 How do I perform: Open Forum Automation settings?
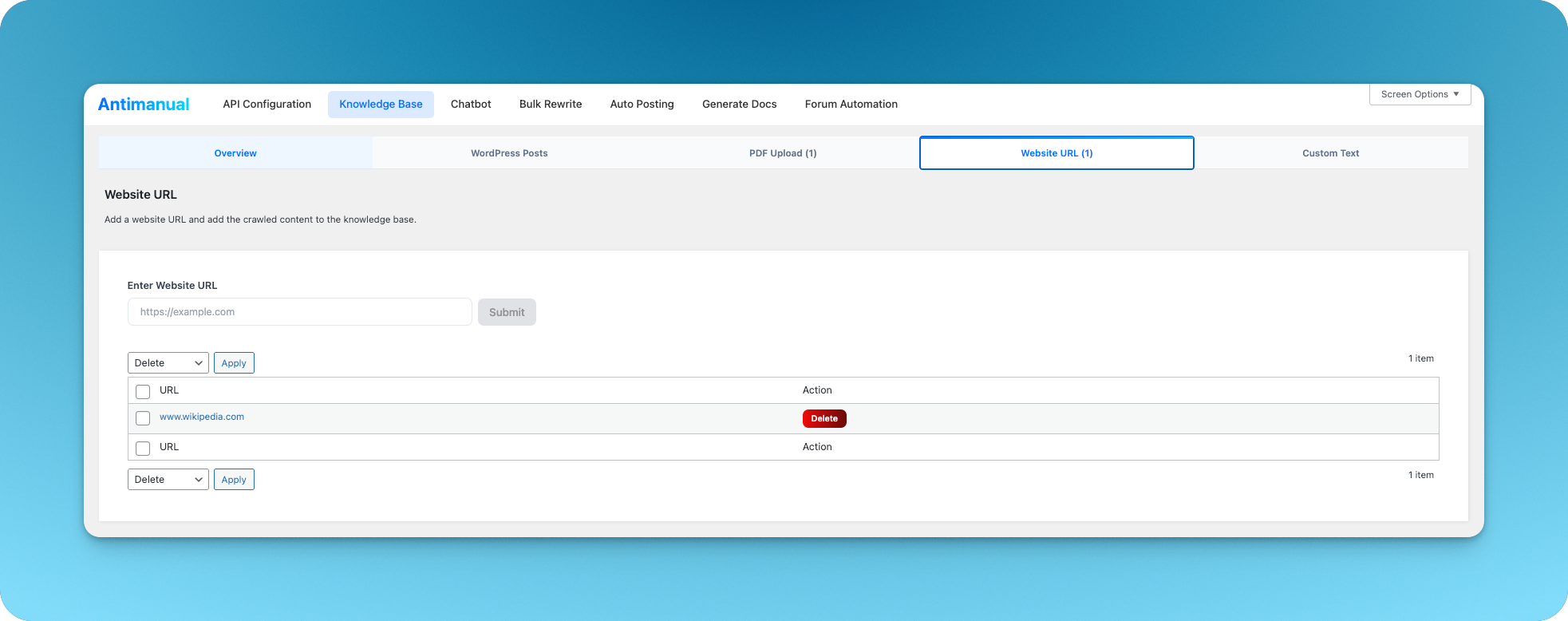point(851,105)
